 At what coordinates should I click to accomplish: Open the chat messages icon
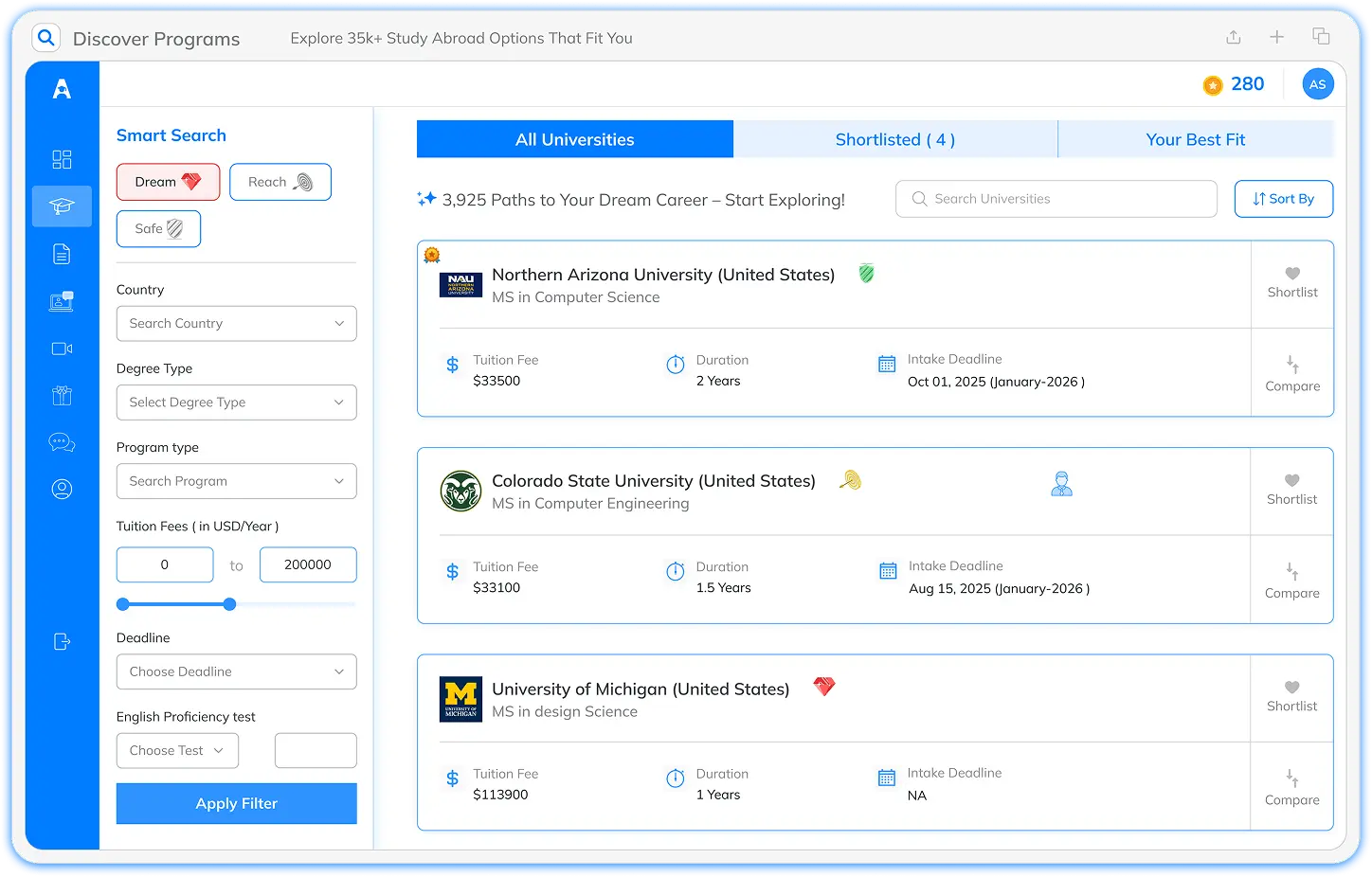coord(62,442)
